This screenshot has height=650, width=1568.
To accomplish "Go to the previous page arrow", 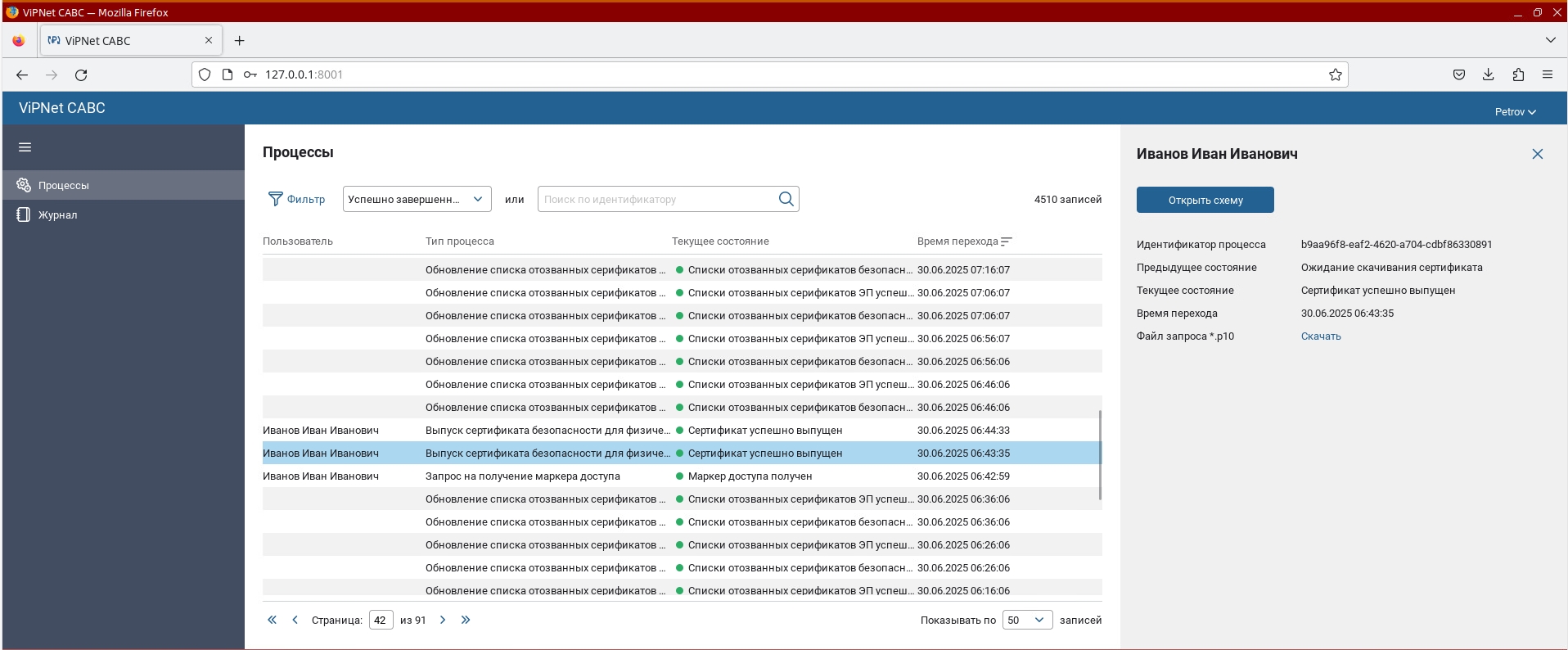I will coord(295,620).
